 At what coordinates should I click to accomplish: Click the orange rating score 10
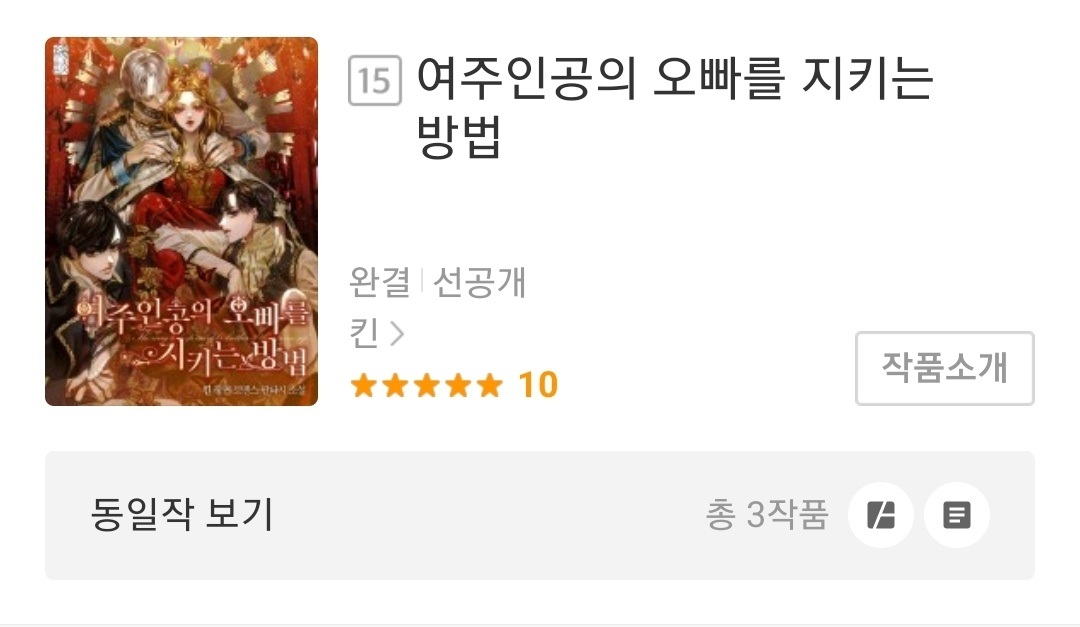coord(538,385)
